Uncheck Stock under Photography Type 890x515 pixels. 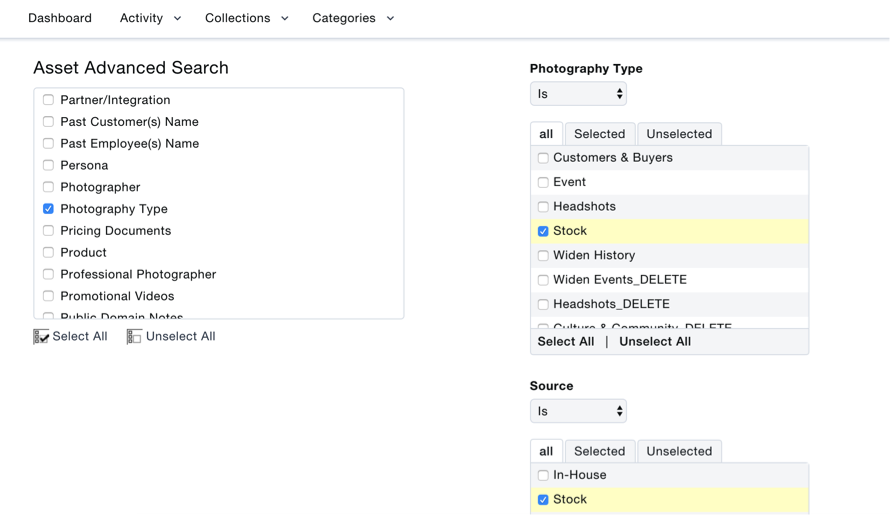click(543, 231)
